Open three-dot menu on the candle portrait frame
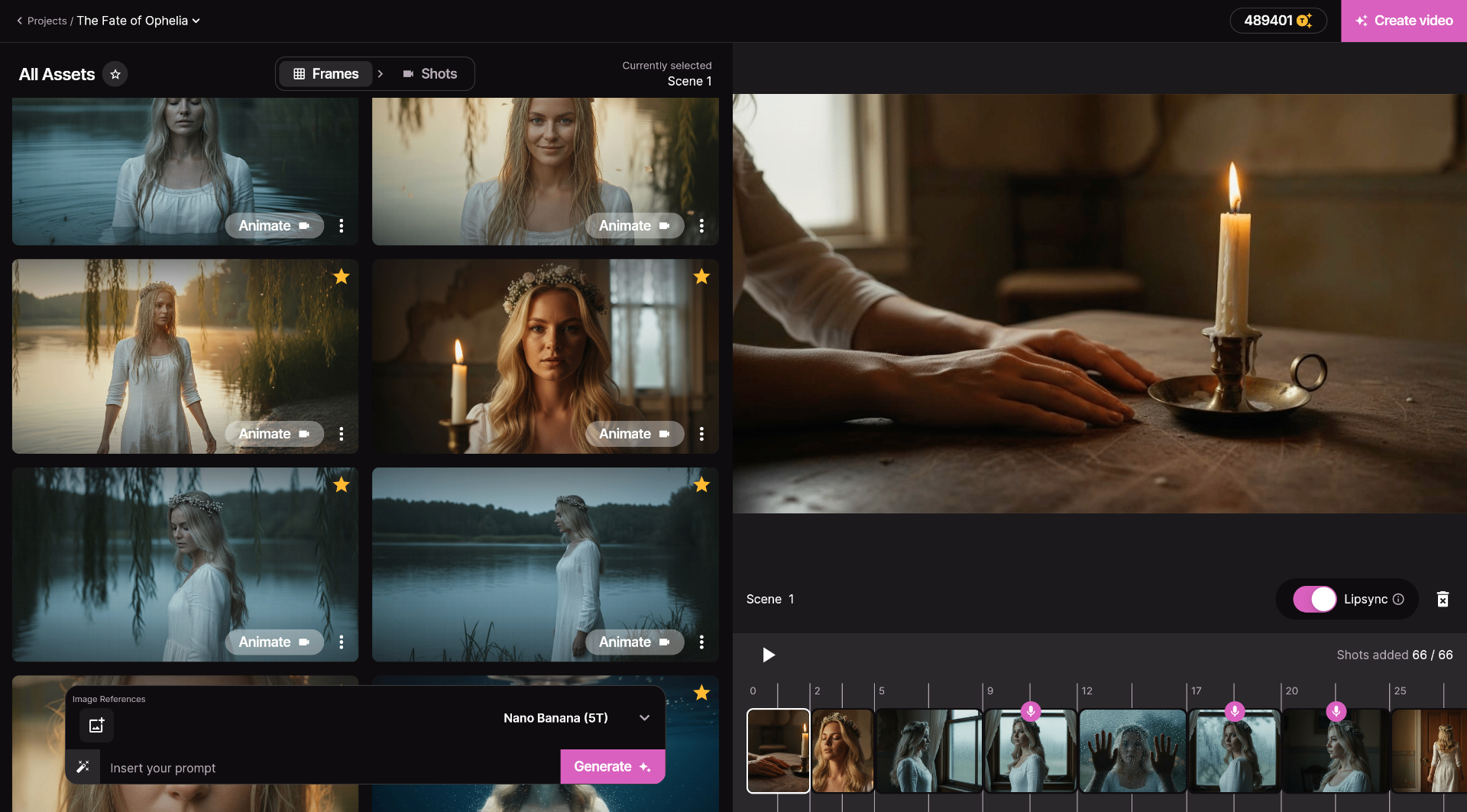The height and width of the screenshot is (812, 1467). pyautogui.click(x=701, y=433)
